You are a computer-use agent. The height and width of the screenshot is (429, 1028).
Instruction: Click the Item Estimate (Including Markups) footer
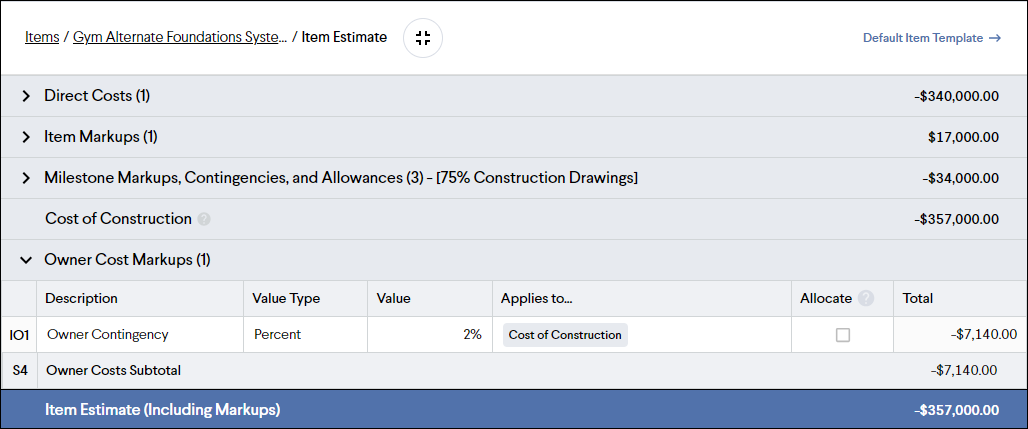click(514, 410)
